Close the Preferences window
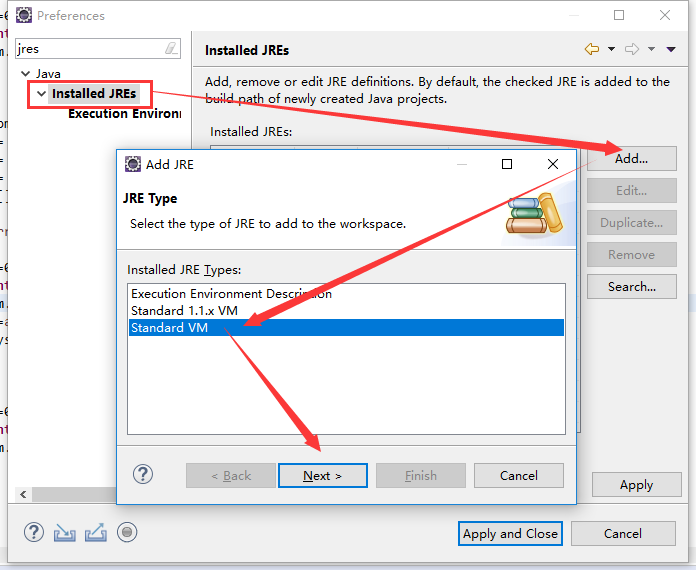Viewport: 696px width, 570px height. click(x=664, y=16)
